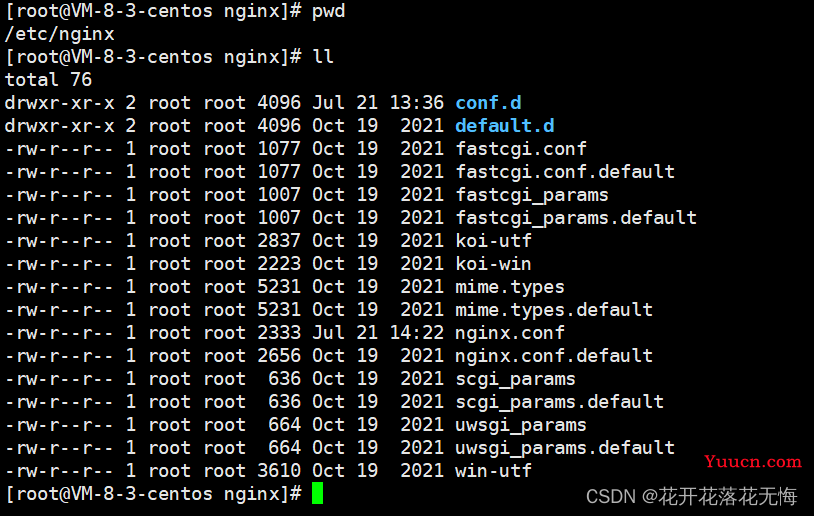Click the 'total 76' output line

point(48,80)
